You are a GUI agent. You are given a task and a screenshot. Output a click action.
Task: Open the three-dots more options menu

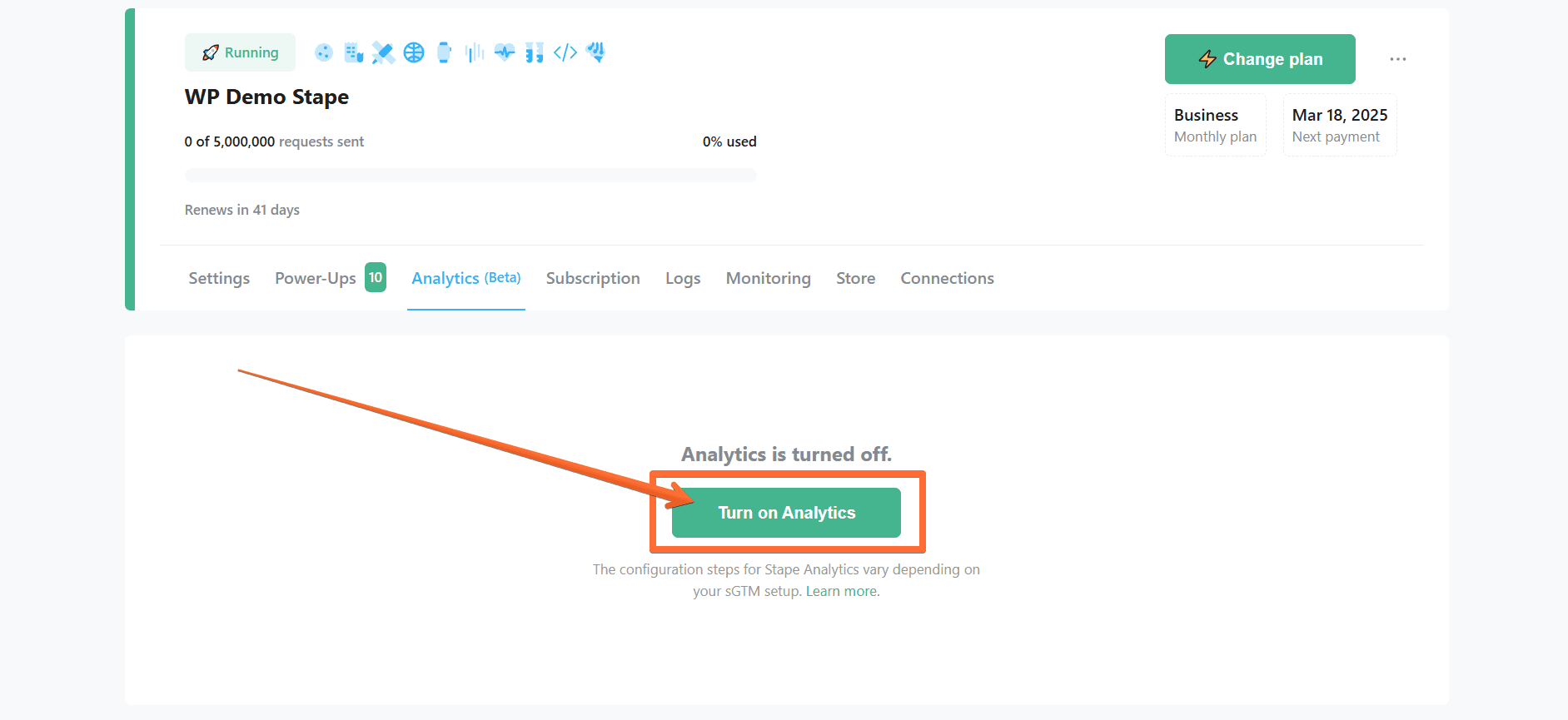1398,59
